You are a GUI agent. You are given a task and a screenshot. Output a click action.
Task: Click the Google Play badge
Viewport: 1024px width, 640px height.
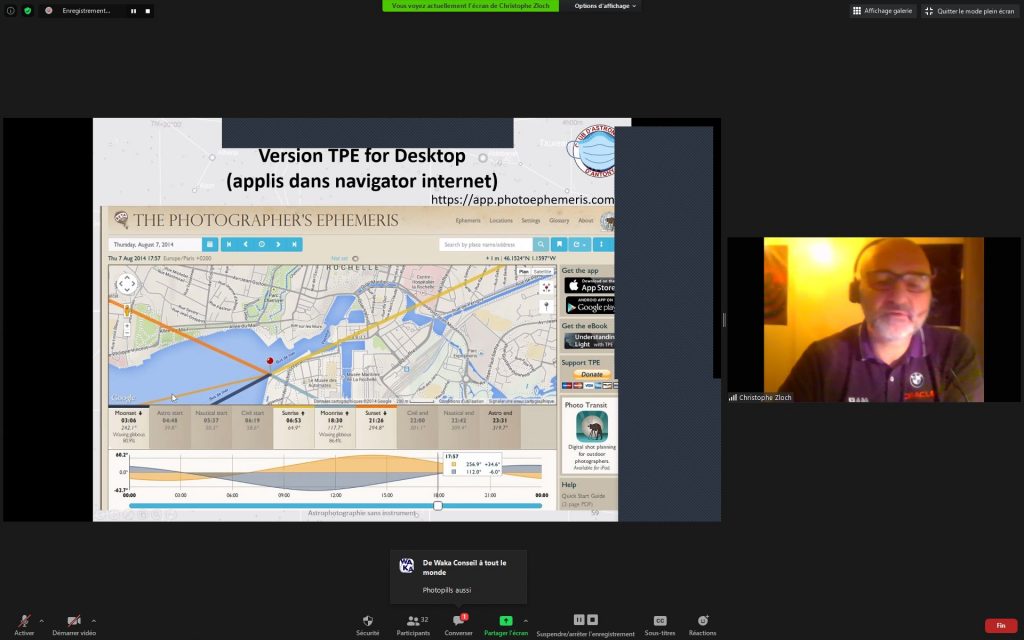point(589,306)
